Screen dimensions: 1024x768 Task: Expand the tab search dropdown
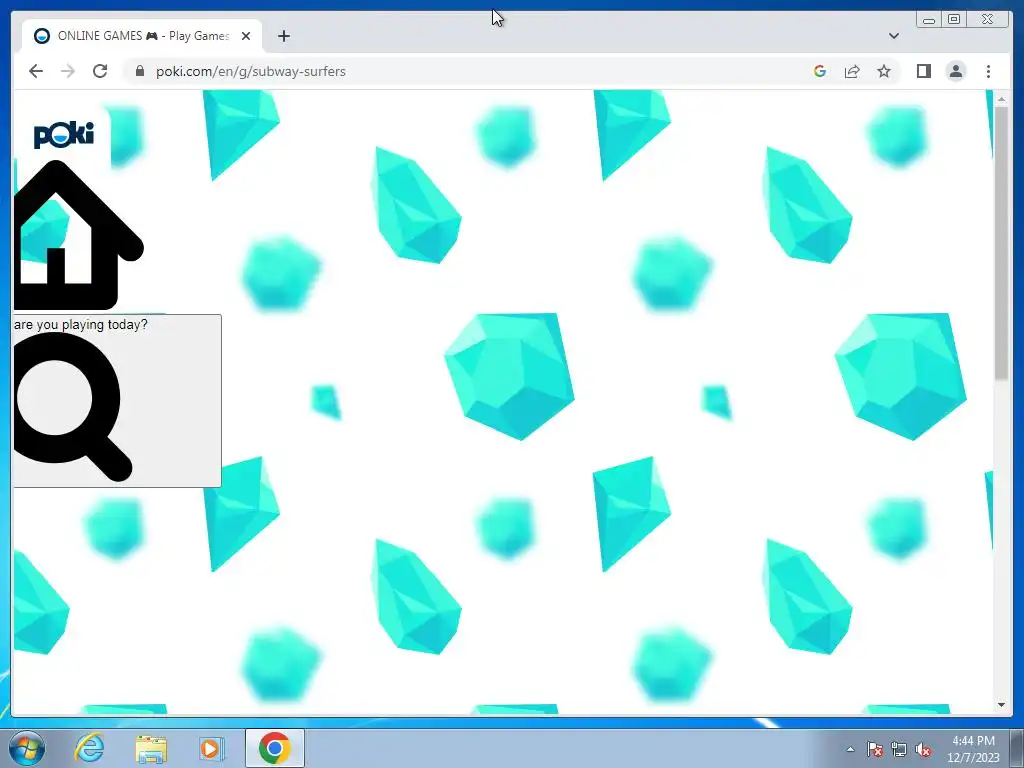click(x=893, y=36)
